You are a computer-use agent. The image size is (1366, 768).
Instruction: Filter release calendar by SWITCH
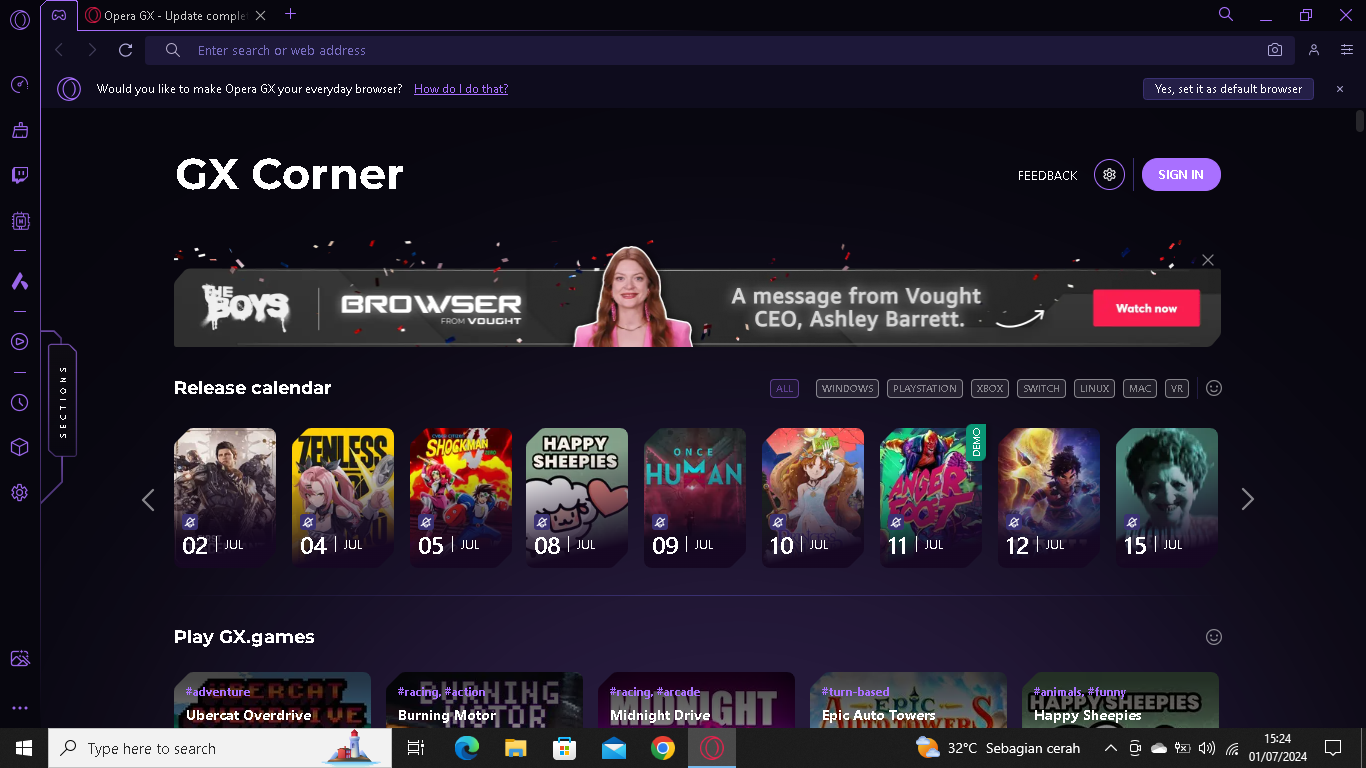[x=1042, y=388]
